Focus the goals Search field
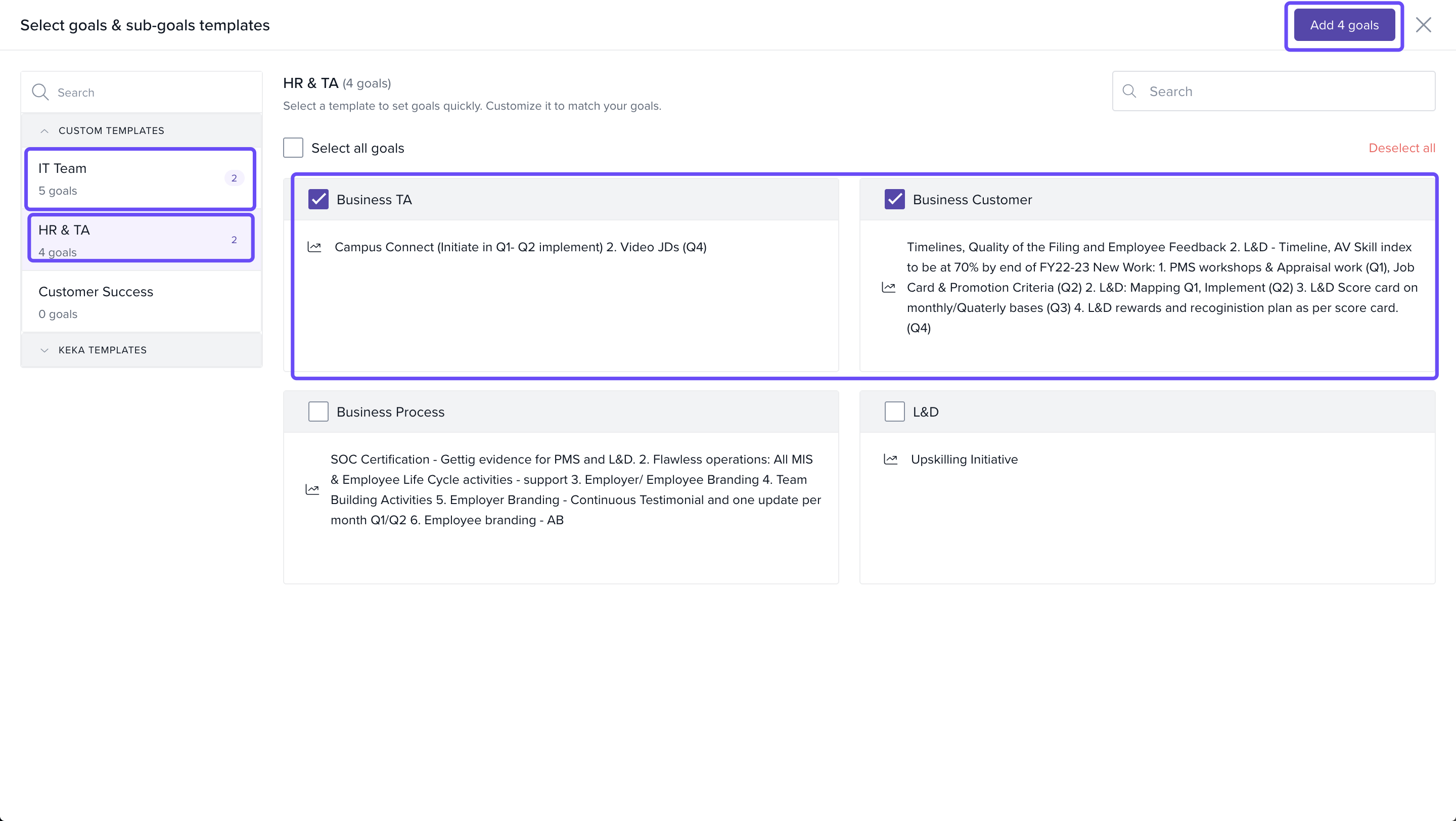Screen dimensions: 1456x821 click(1283, 91)
